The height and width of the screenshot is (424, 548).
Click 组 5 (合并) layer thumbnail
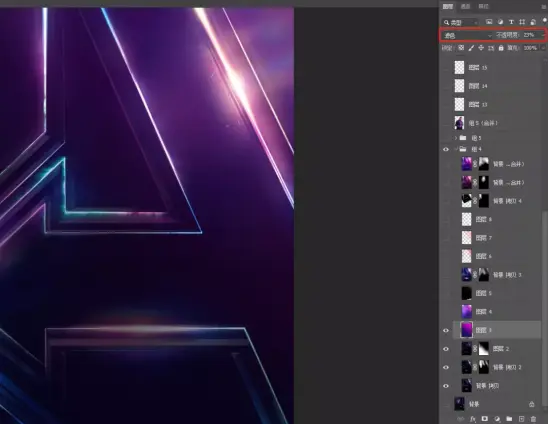point(459,123)
